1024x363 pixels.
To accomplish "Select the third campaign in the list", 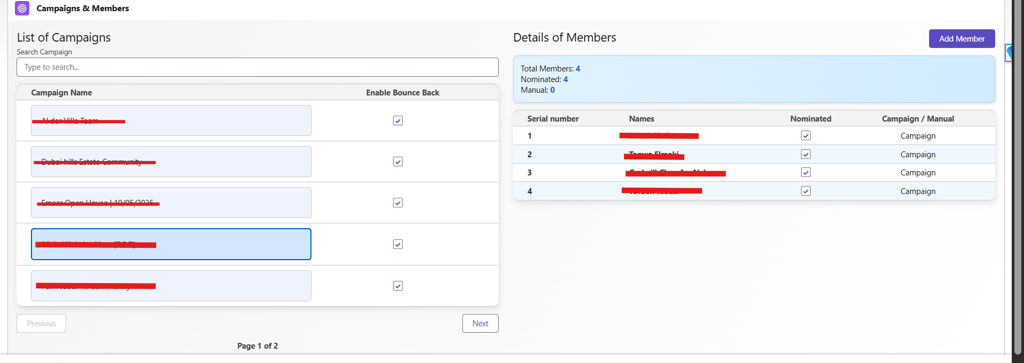I will click(x=171, y=203).
